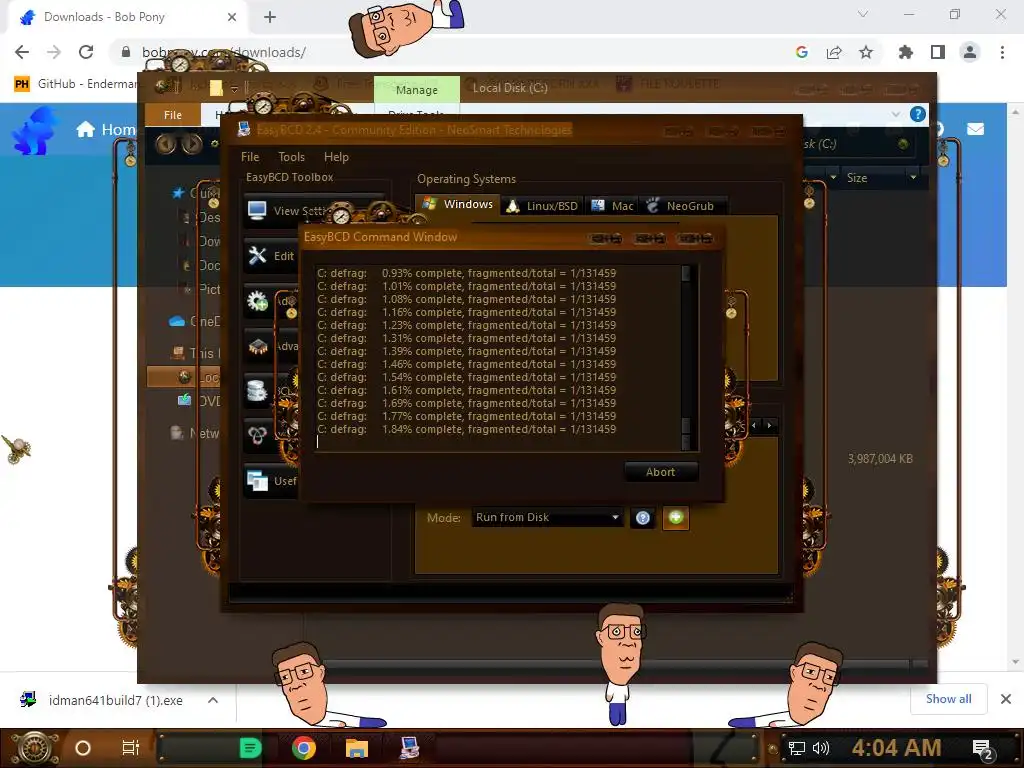This screenshot has height=768, width=1024.
Task: Click the tab scroll right arrow
Action: click(769, 425)
